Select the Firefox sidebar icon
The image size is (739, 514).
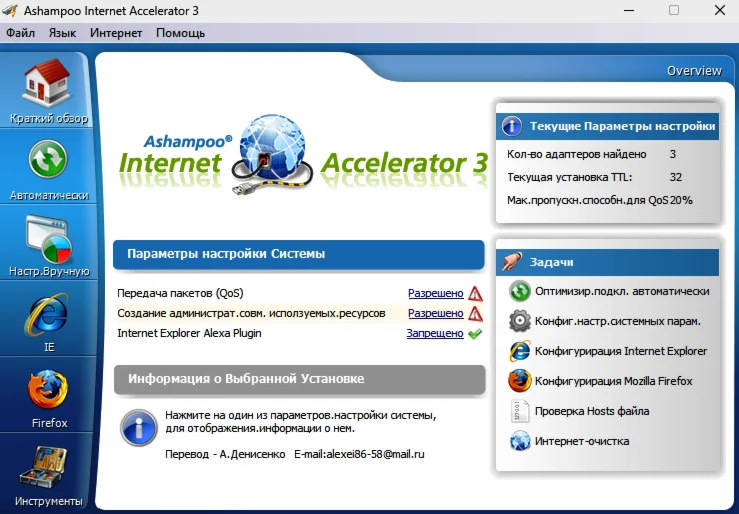click(48, 390)
